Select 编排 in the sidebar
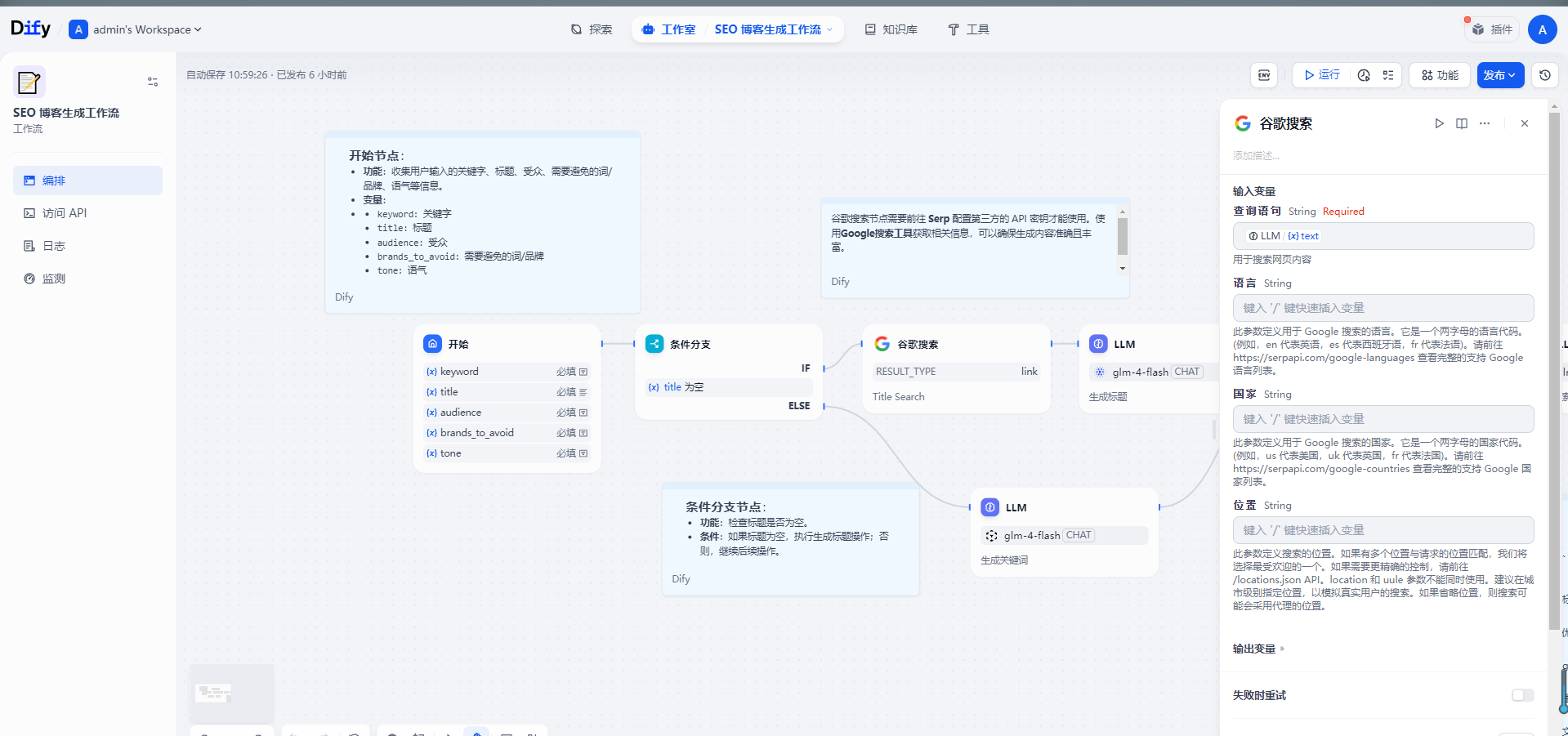Screen dimensions: 1568x736 87,181
